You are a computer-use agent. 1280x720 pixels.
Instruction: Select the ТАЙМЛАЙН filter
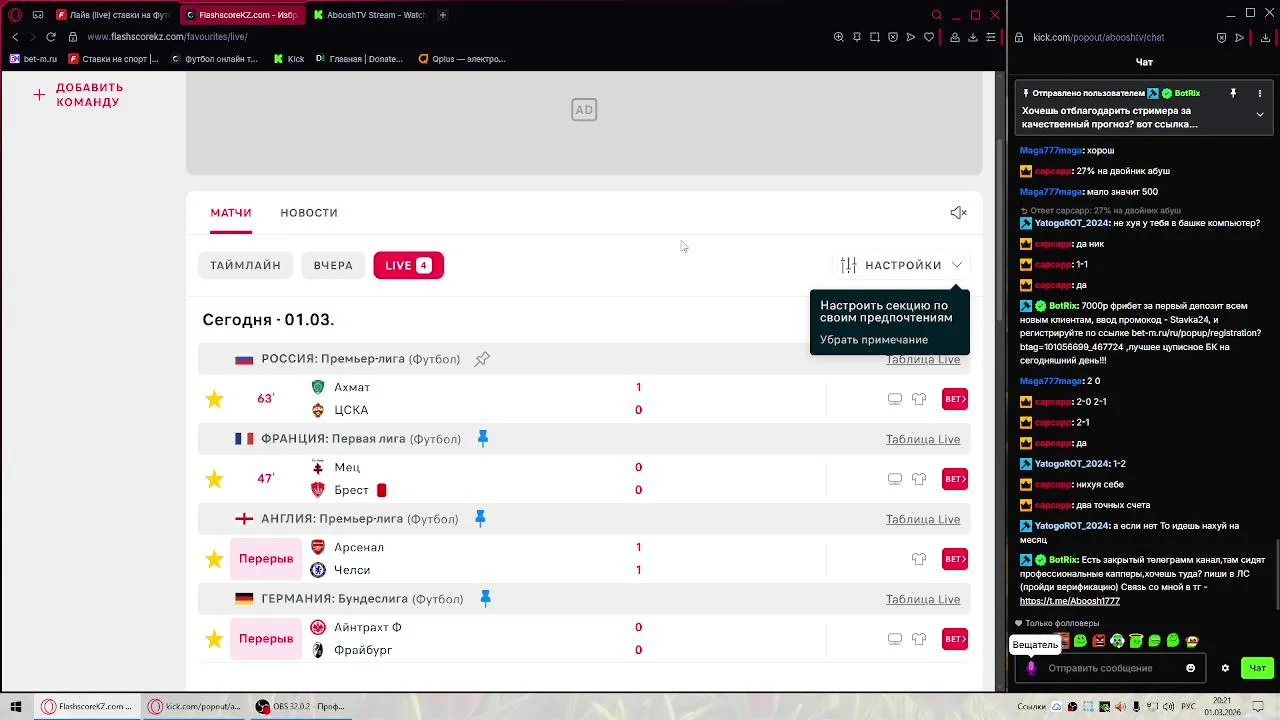pos(245,265)
